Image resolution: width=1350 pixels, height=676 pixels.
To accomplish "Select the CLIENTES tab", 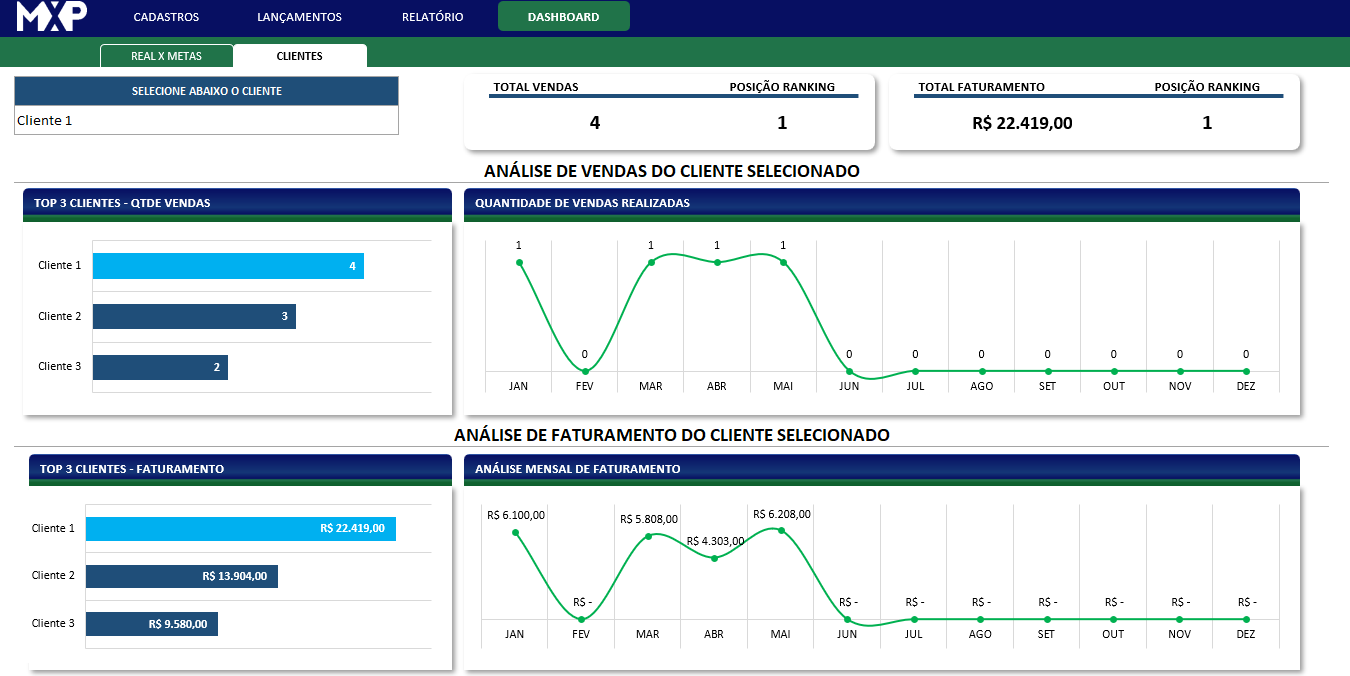I will 299,56.
